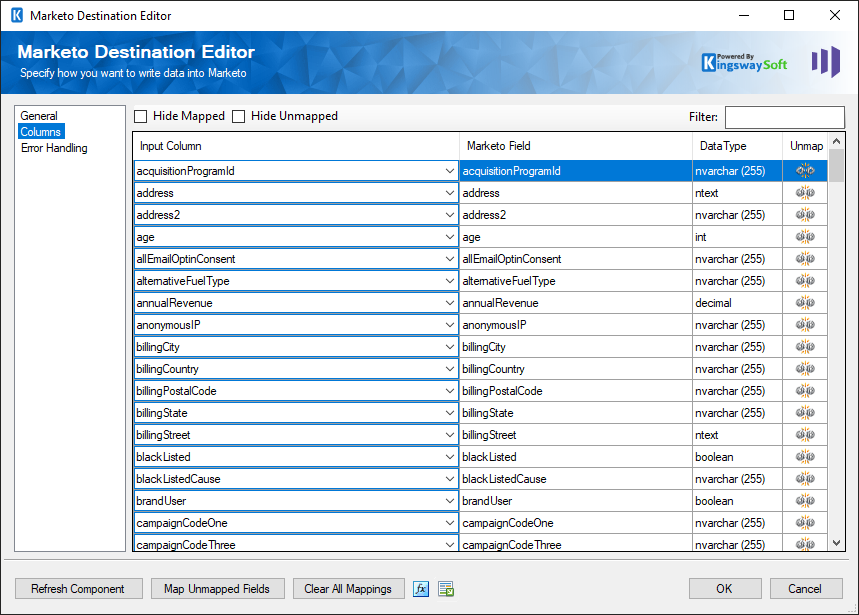
Task: Unmap the allEmailOptinConsent mapping
Action: tap(805, 258)
